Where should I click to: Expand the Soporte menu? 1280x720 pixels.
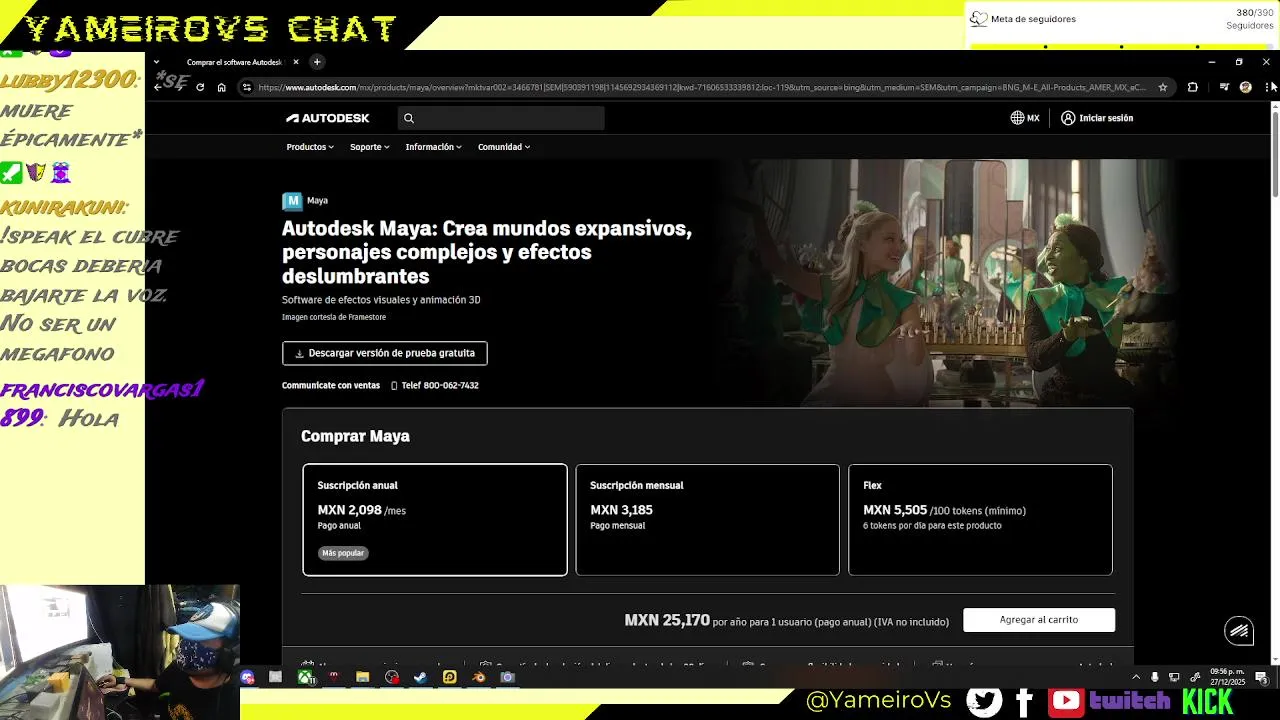tap(369, 147)
